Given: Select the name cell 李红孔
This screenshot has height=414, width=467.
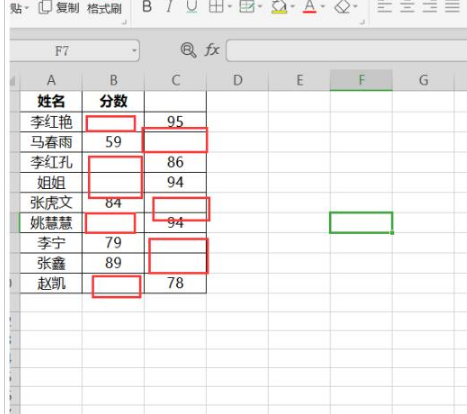Looking at the screenshot, I should click(x=51, y=162).
